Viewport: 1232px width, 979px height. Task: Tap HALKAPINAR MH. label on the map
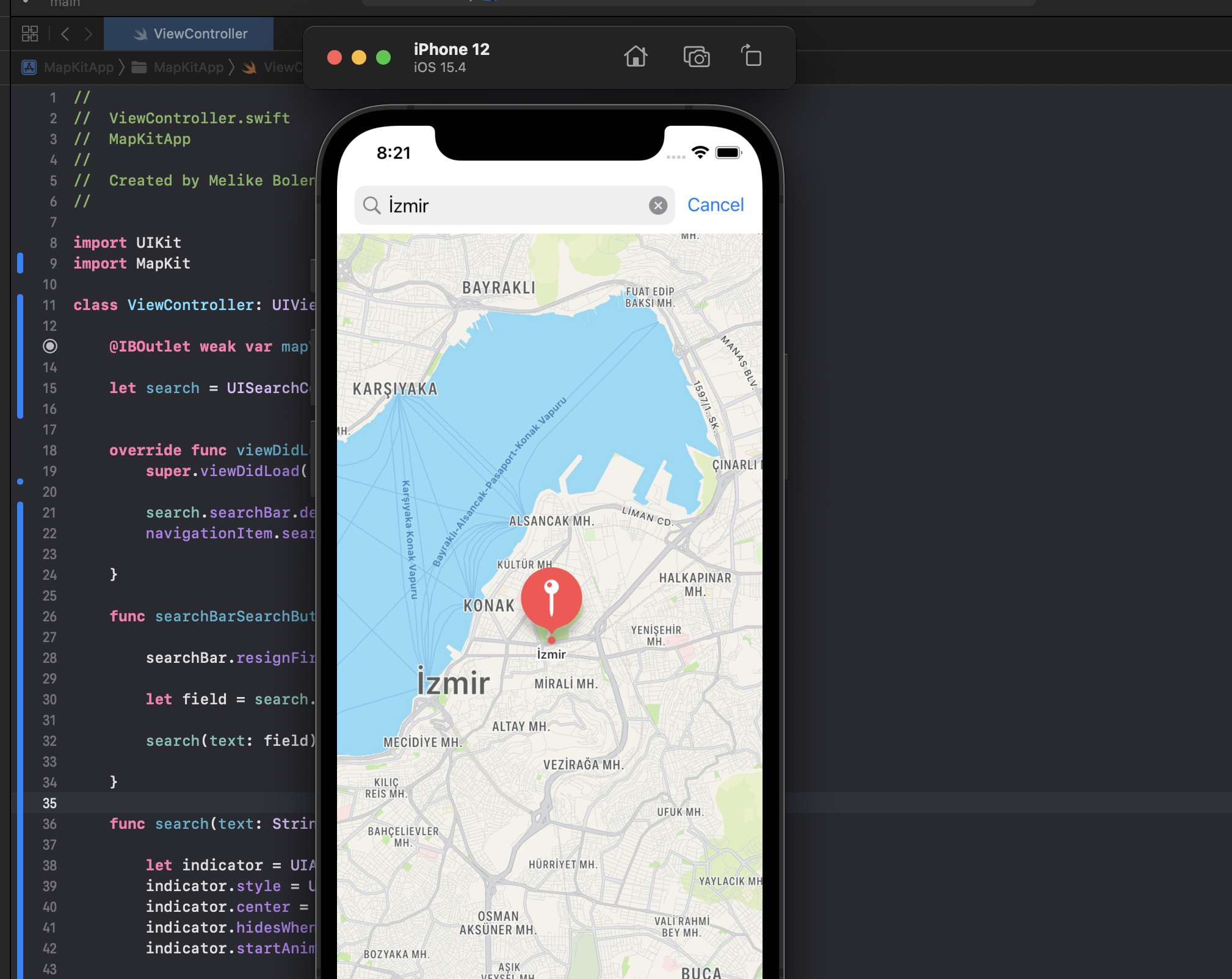tap(695, 584)
